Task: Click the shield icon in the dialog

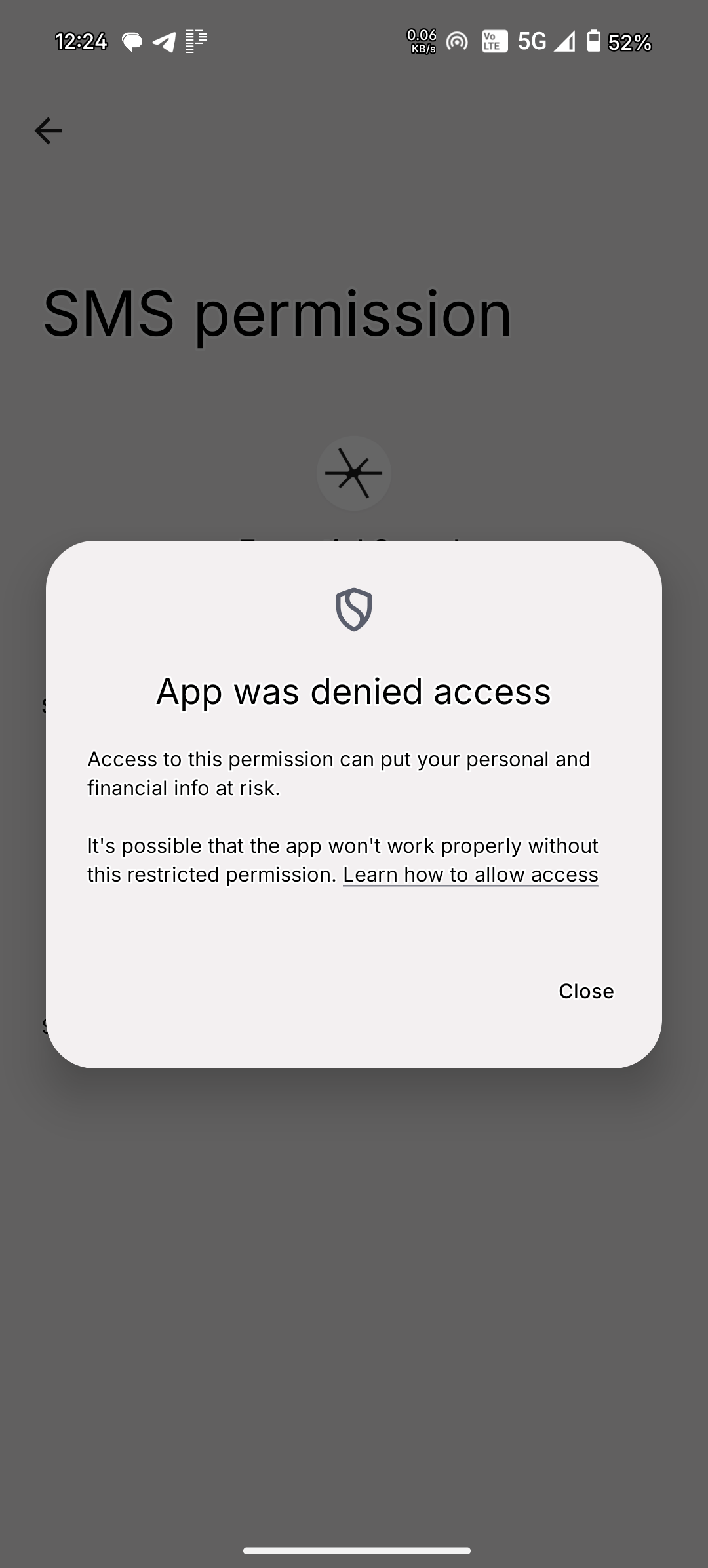Action: click(x=354, y=610)
